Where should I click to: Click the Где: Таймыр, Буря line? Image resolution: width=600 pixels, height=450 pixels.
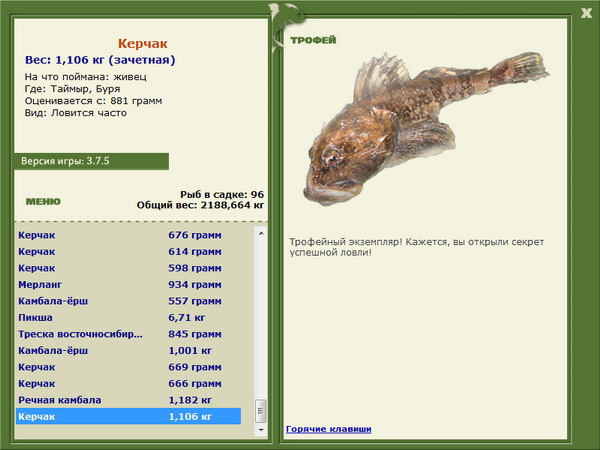[x=72, y=89]
